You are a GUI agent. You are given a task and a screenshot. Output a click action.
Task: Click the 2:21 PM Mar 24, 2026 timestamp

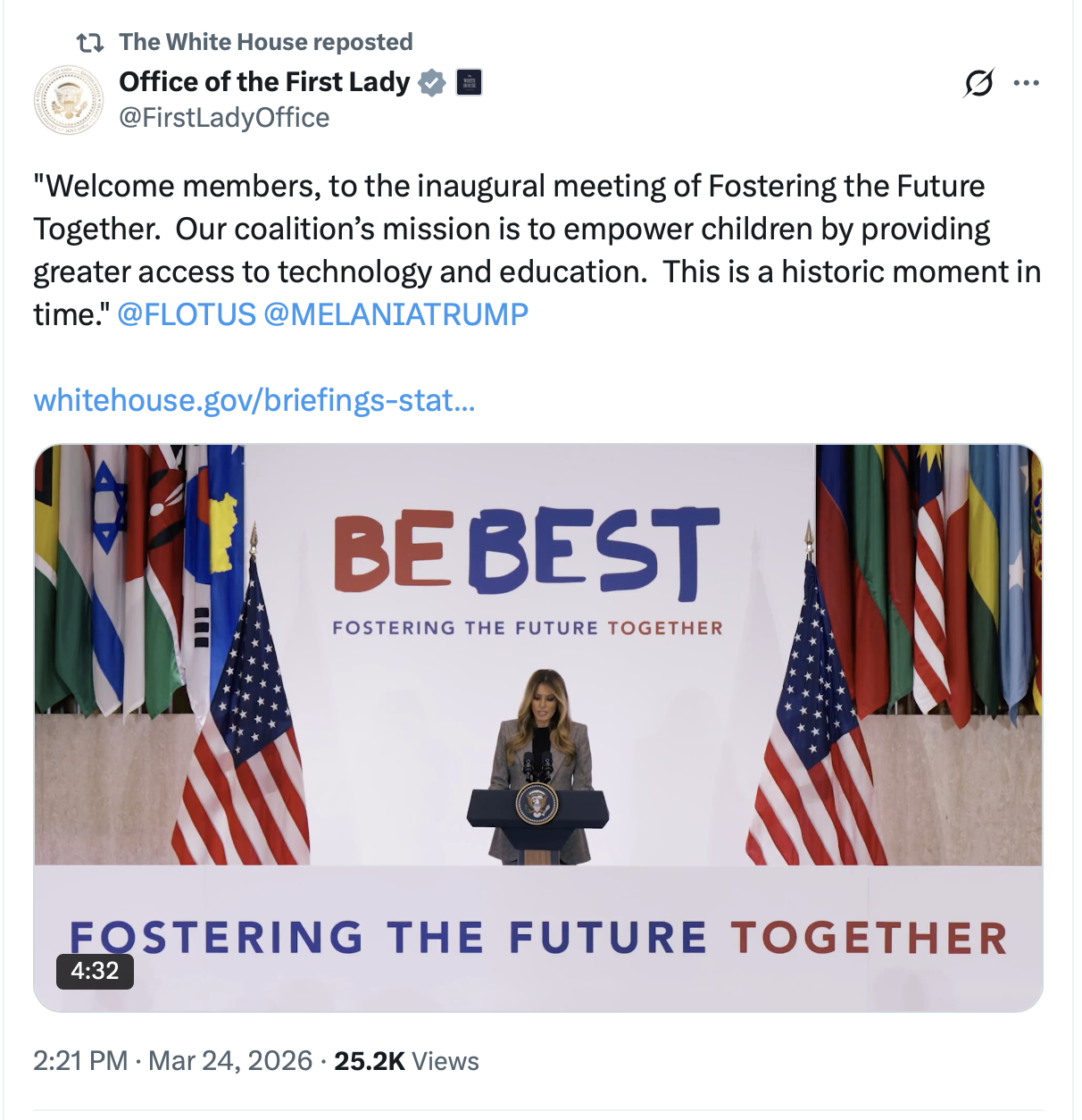172,1061
